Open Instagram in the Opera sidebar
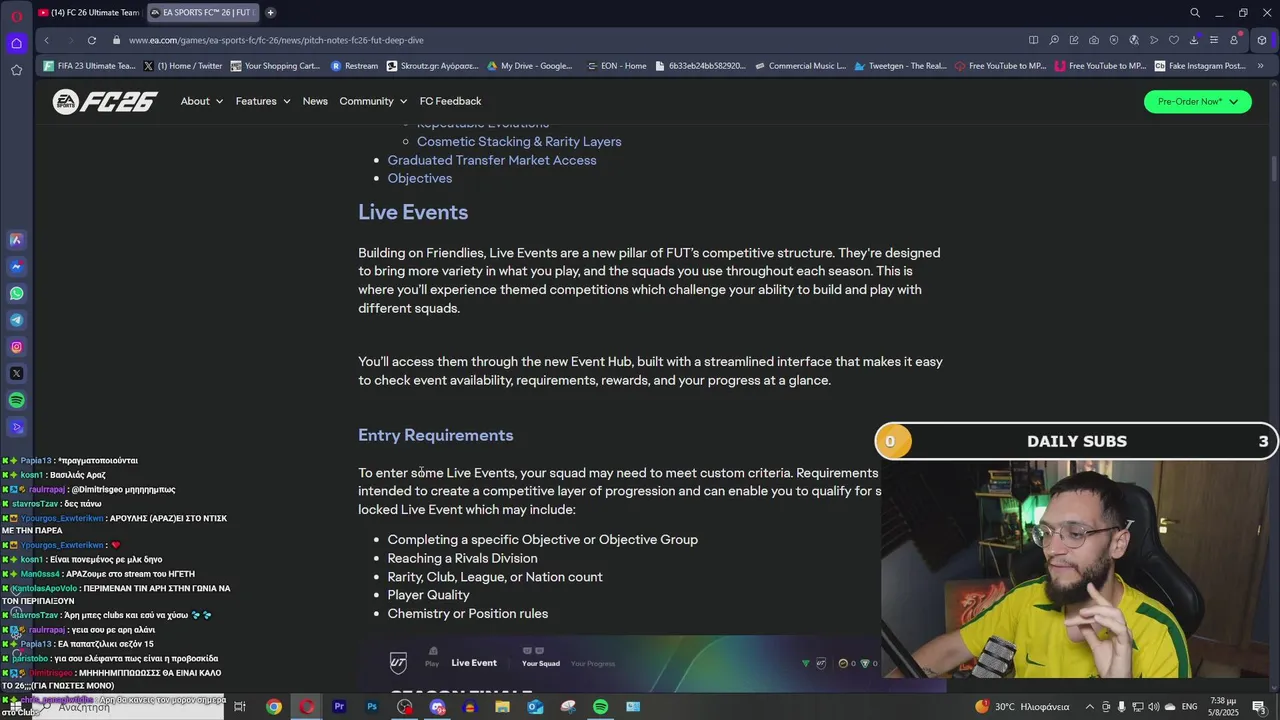Image resolution: width=1280 pixels, height=720 pixels. click(x=16, y=347)
